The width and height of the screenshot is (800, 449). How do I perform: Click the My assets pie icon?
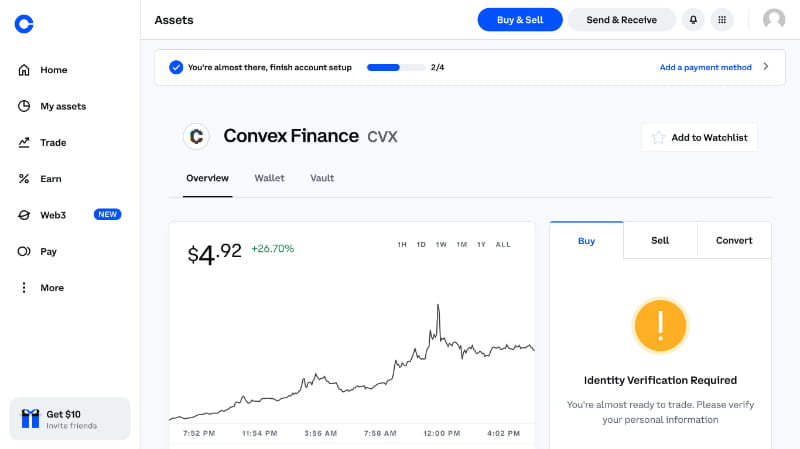coord(24,106)
